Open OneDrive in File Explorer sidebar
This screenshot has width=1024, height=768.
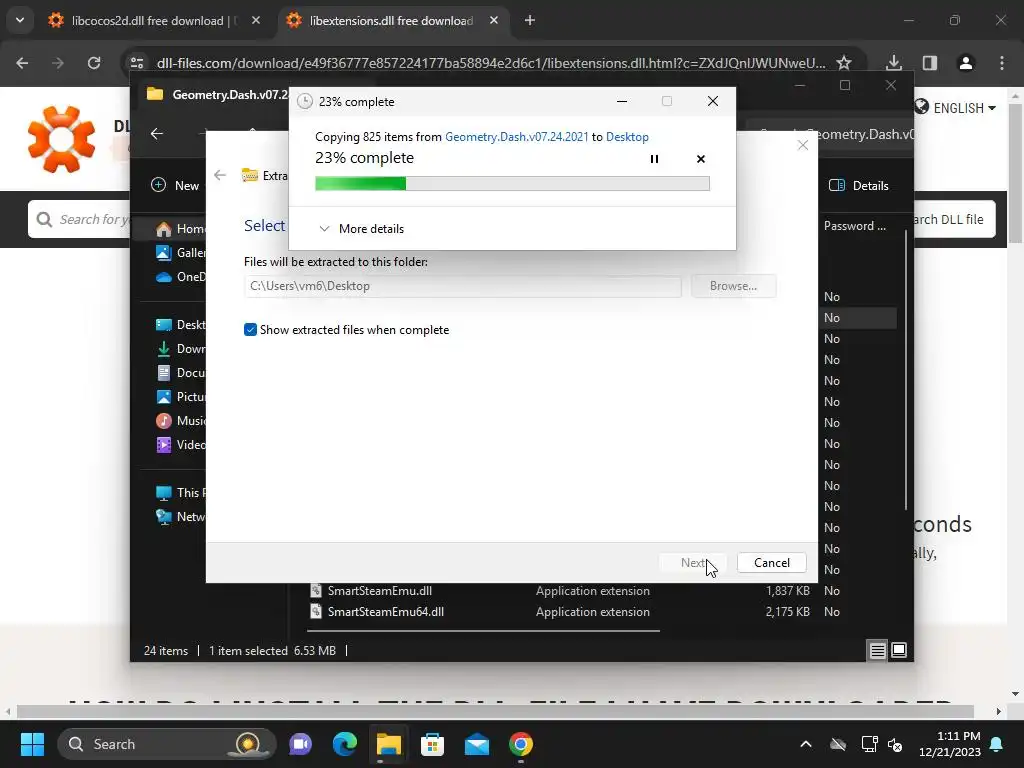(180, 277)
